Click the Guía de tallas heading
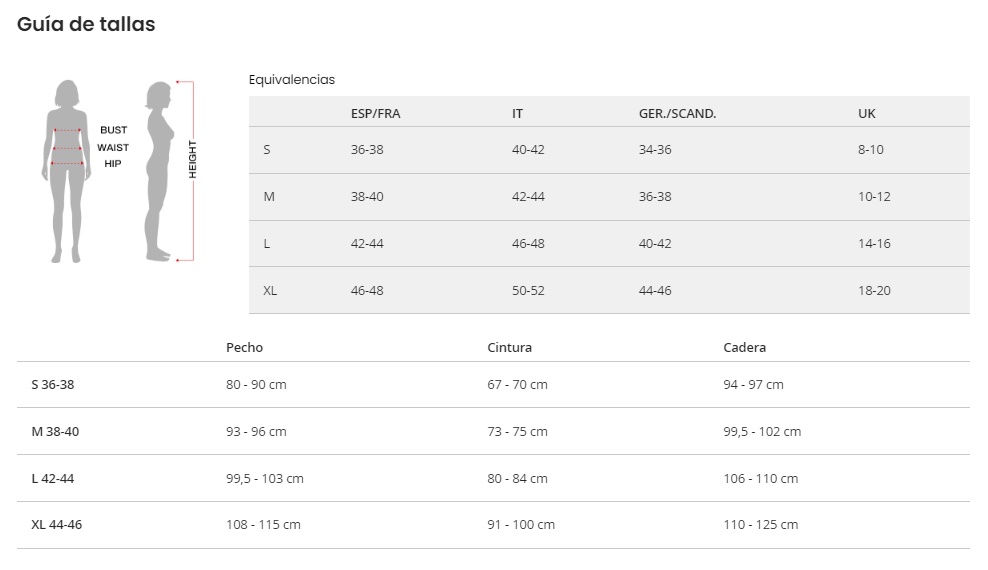The image size is (988, 570). (86, 24)
